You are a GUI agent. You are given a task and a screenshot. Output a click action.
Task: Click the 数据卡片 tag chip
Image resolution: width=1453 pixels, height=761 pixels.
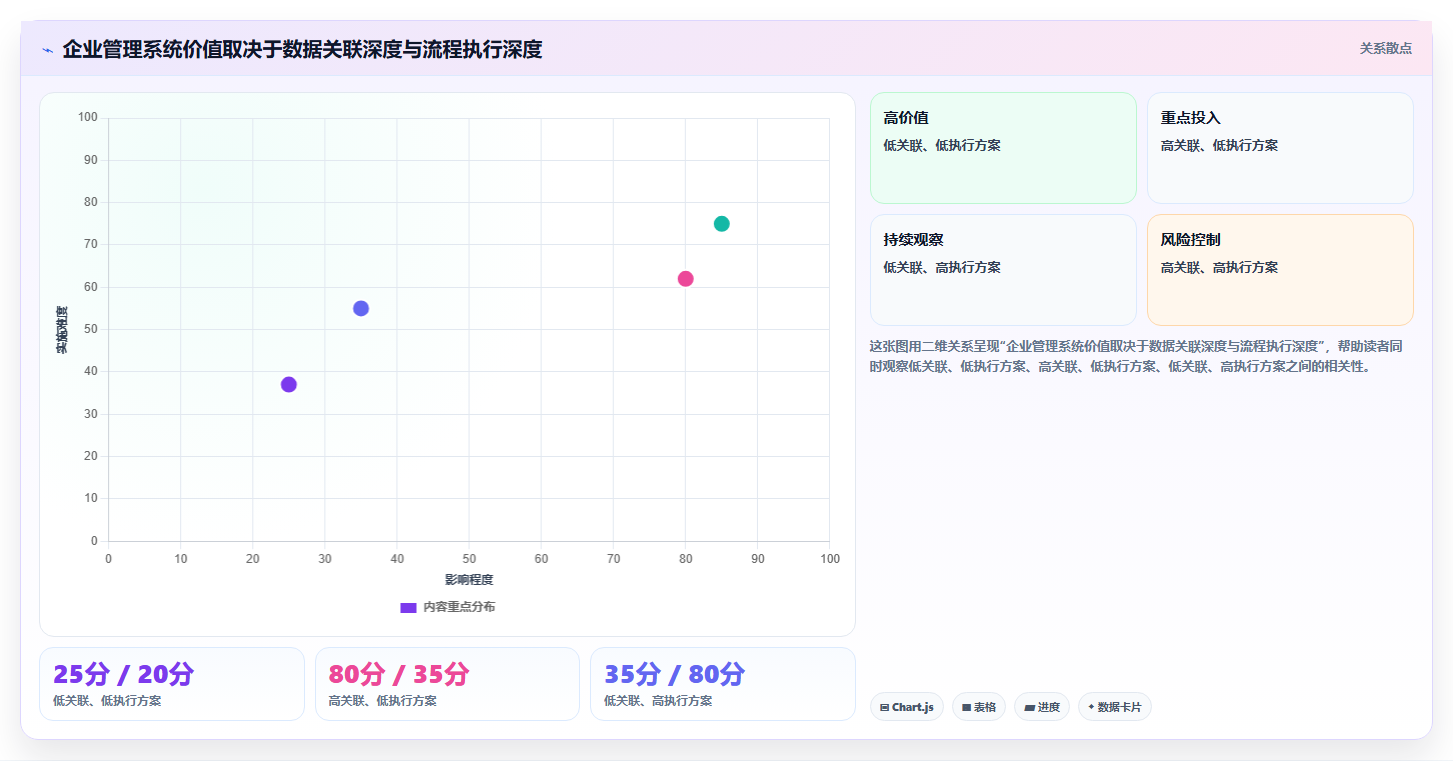click(x=1115, y=707)
